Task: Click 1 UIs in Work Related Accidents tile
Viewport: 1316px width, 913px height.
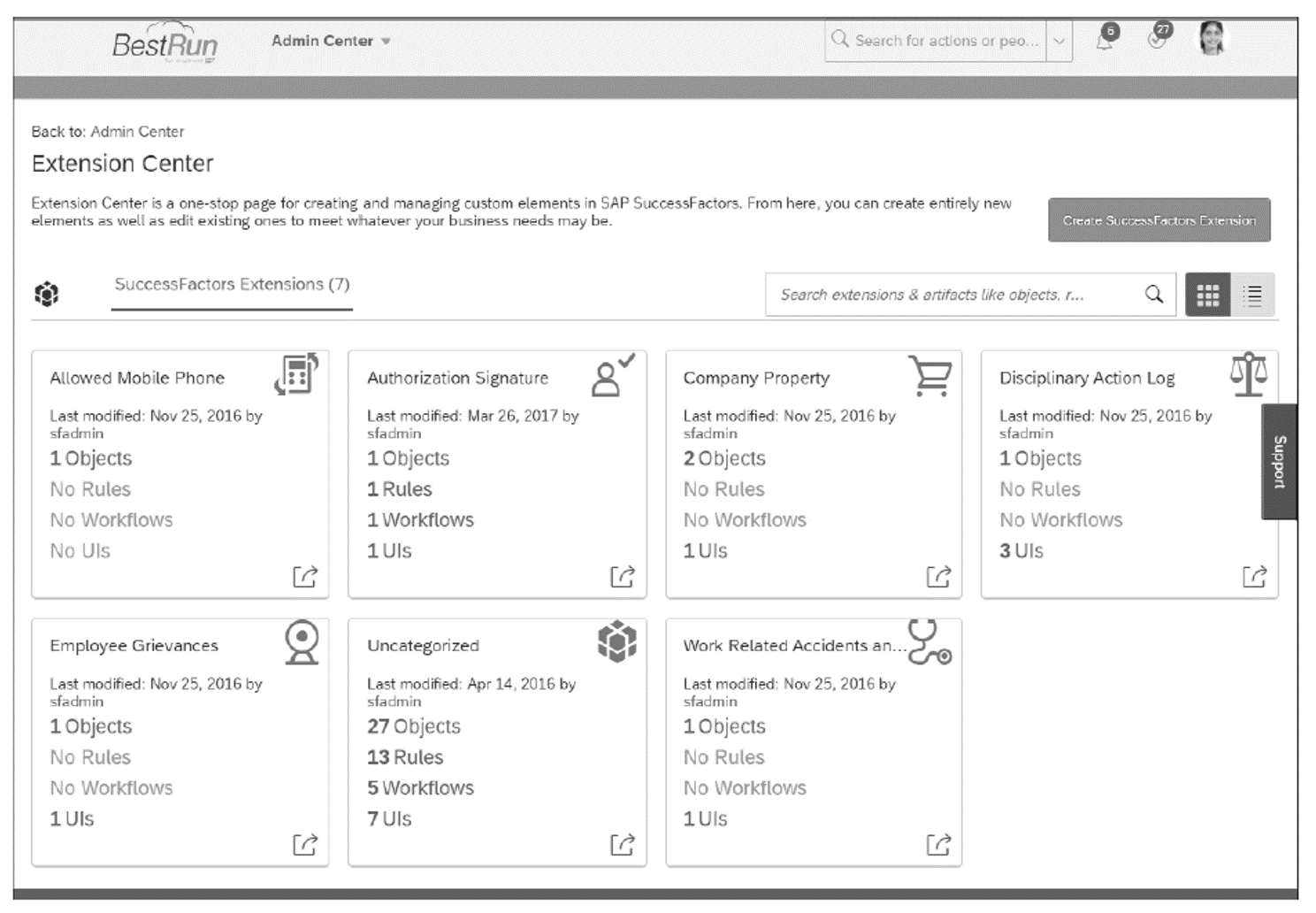Action: pos(705,819)
